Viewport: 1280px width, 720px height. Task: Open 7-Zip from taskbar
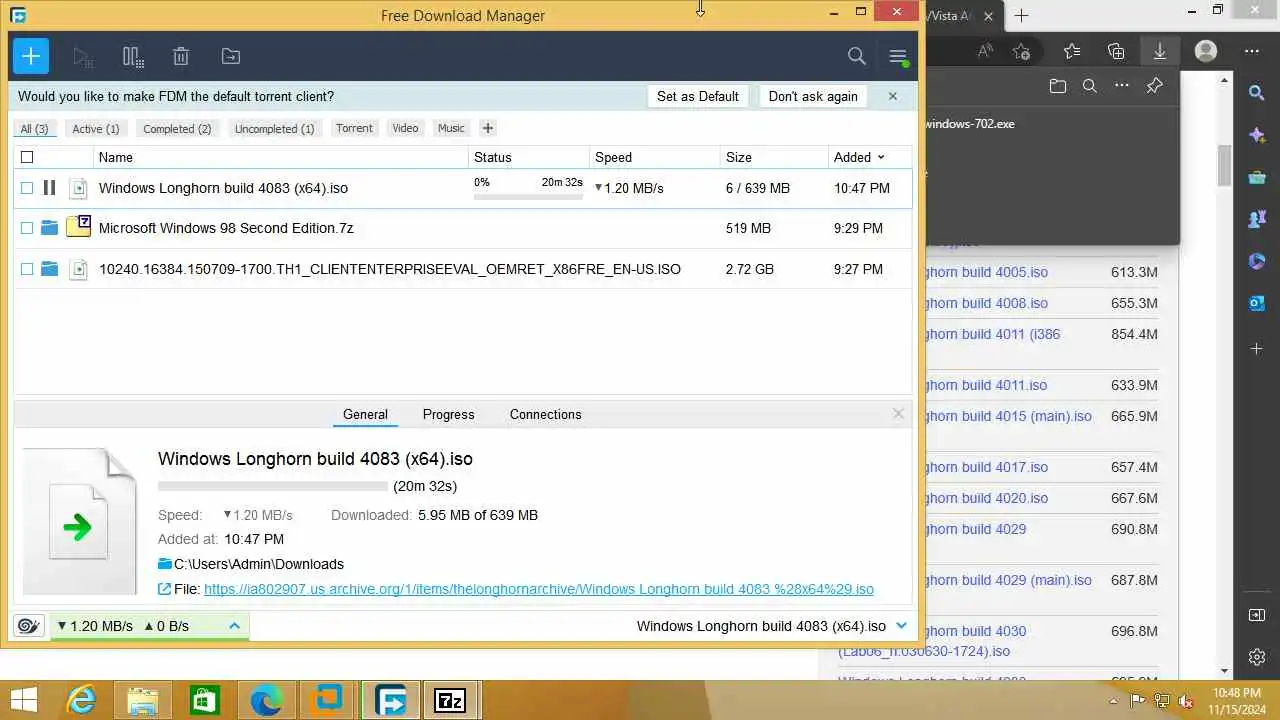click(x=451, y=701)
